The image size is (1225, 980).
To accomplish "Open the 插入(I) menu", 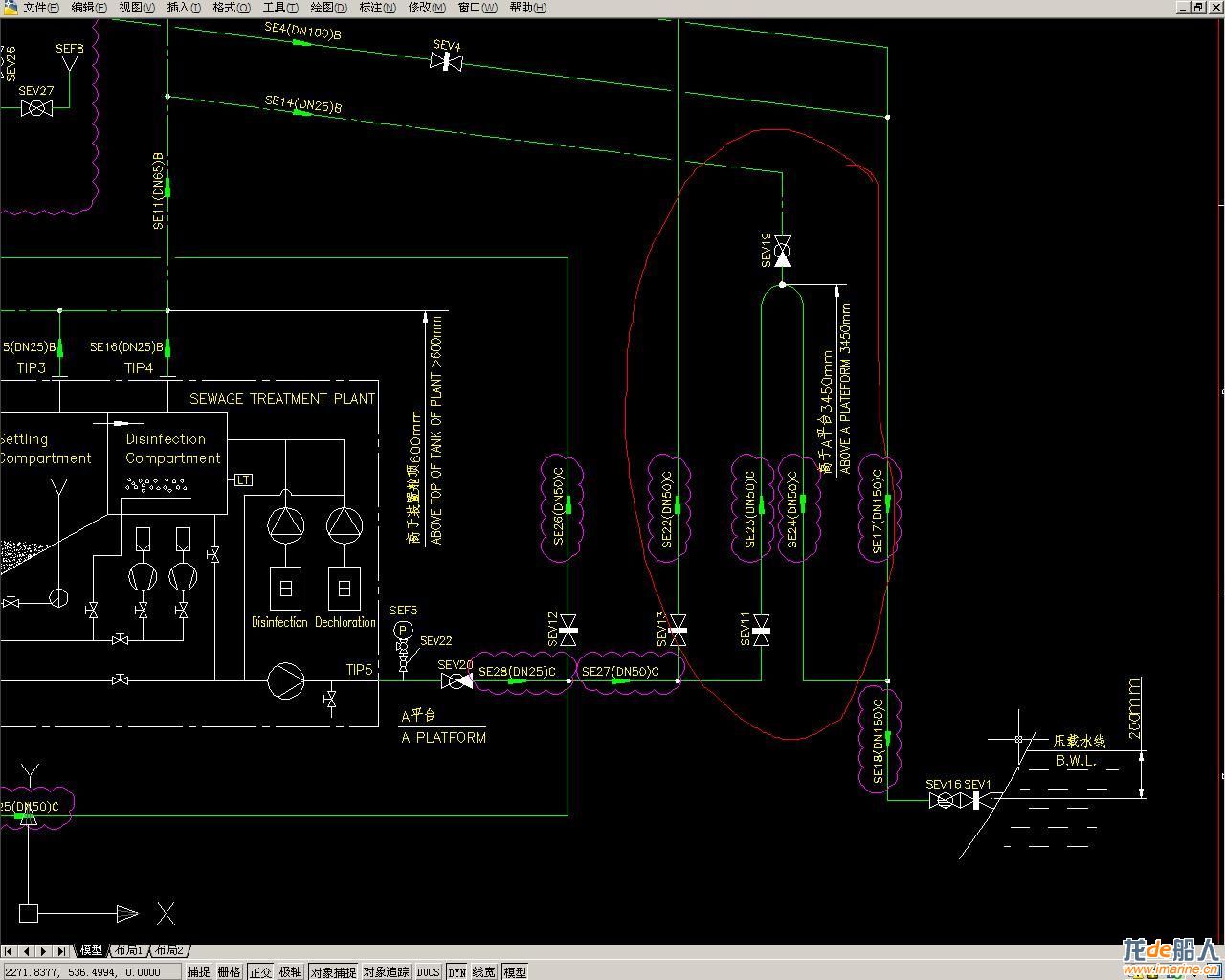I will pyautogui.click(x=184, y=8).
